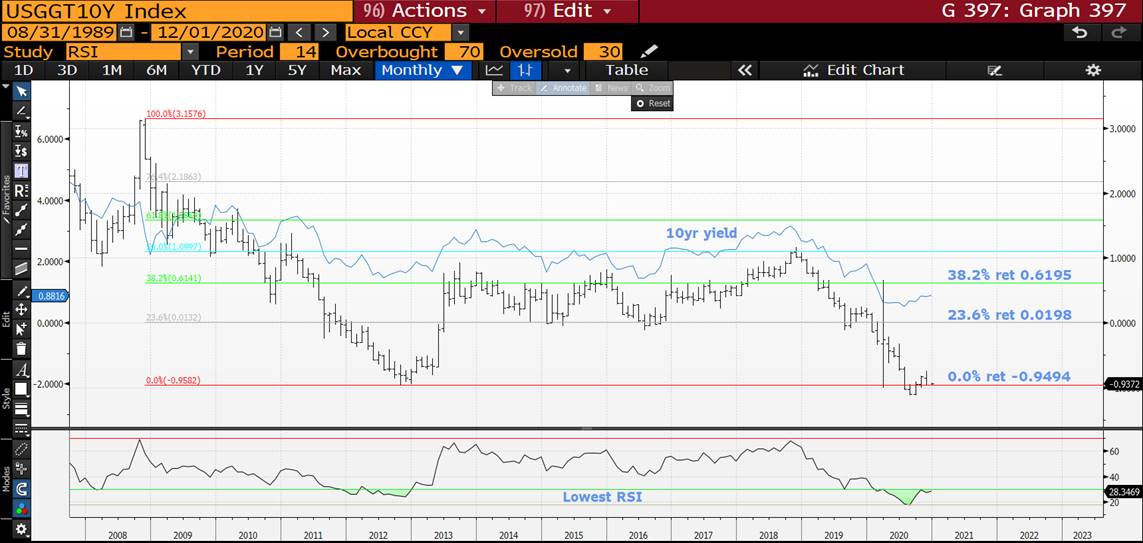Expand the Study RSI dropdown
The height and width of the screenshot is (543, 1143).
click(190, 51)
